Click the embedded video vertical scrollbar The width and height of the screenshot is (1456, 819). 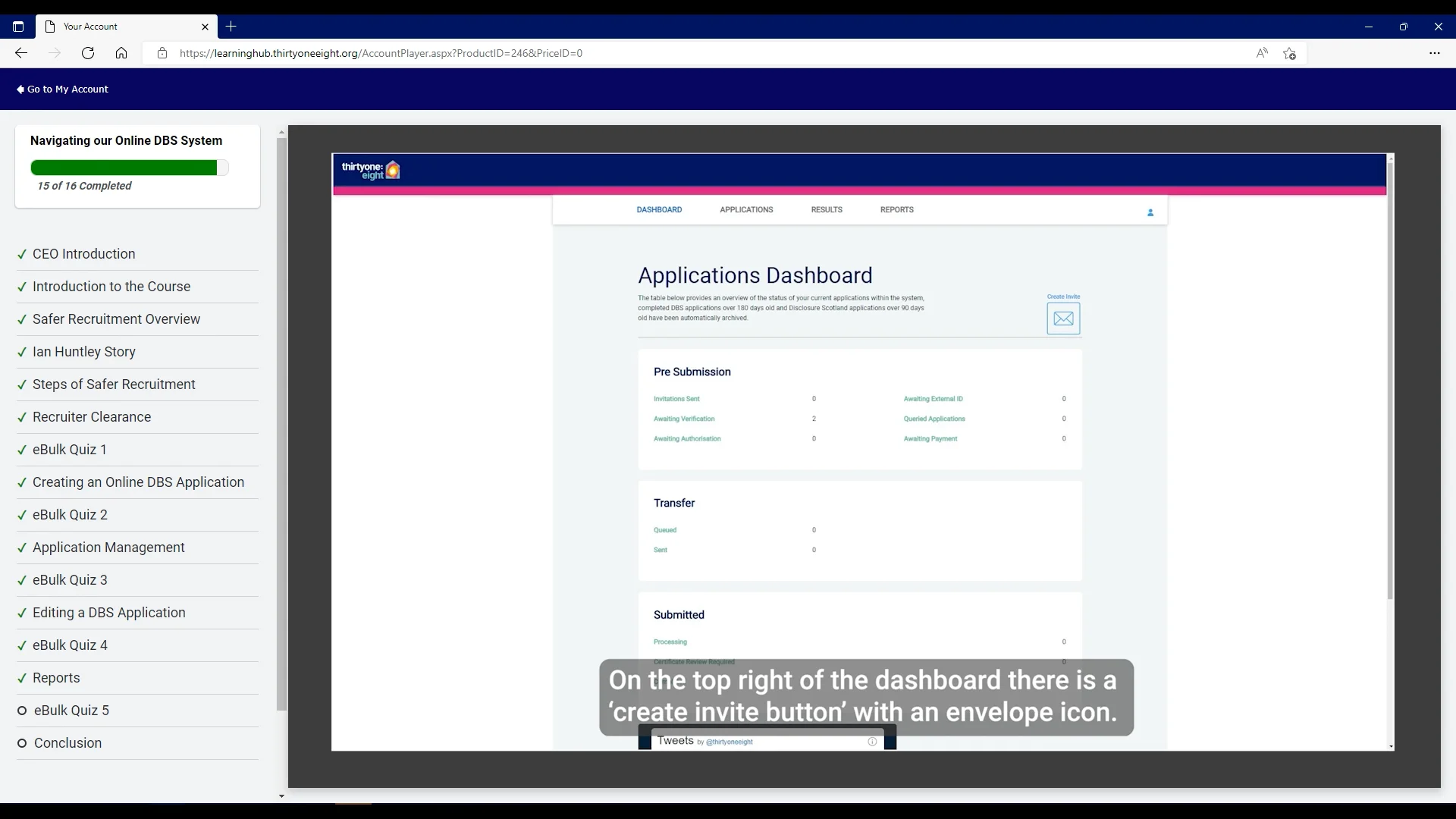1390,379
